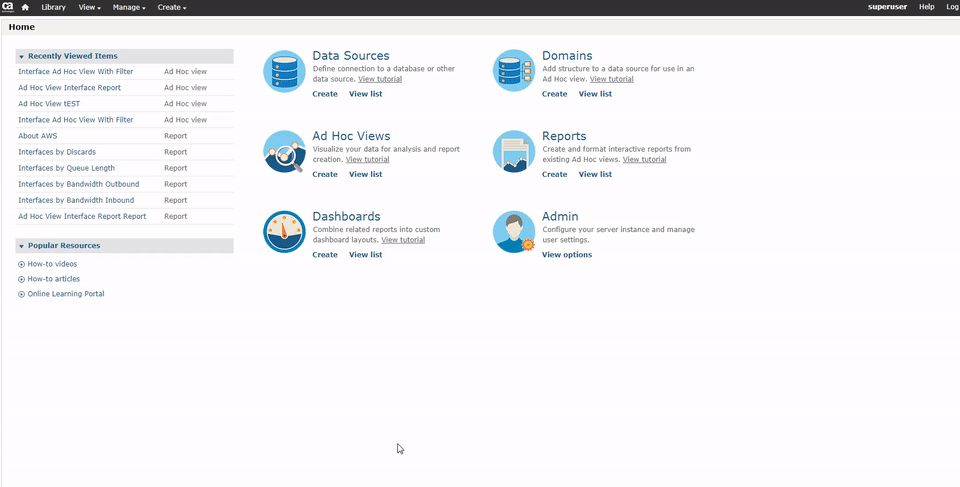
Task: View list of Domains
Action: (595, 94)
